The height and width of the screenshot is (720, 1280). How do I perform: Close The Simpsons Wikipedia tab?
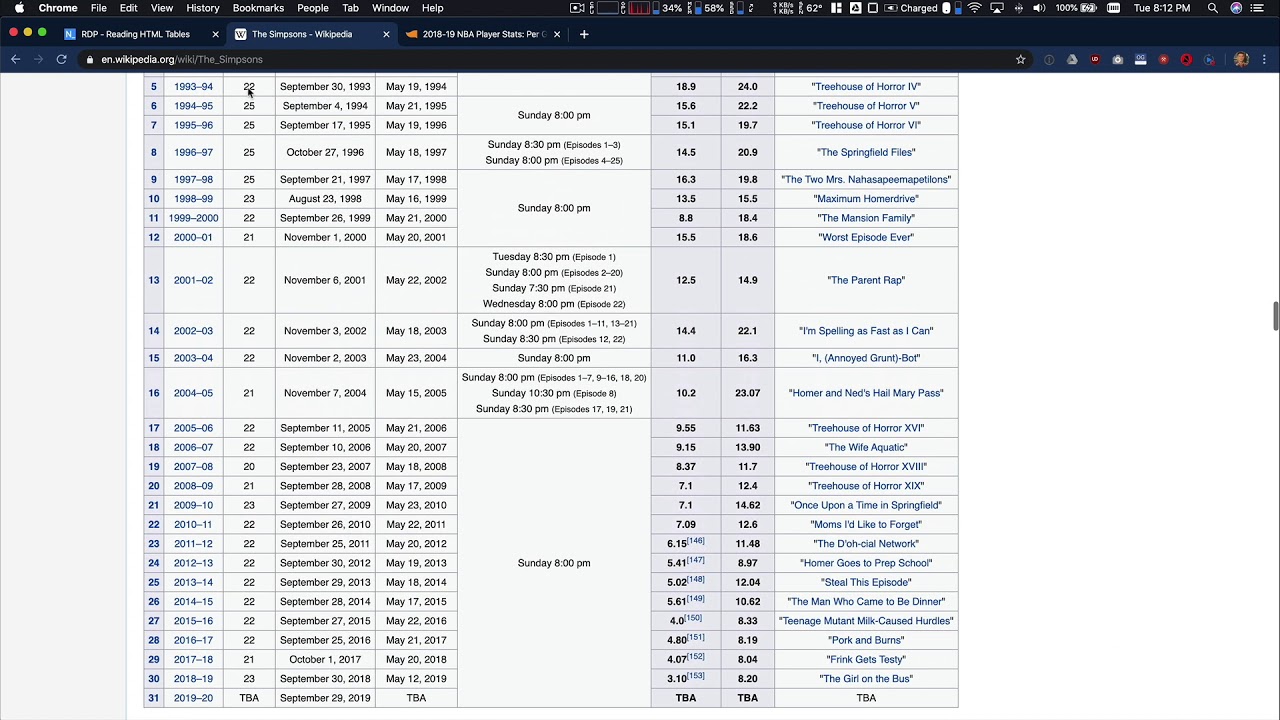(386, 34)
